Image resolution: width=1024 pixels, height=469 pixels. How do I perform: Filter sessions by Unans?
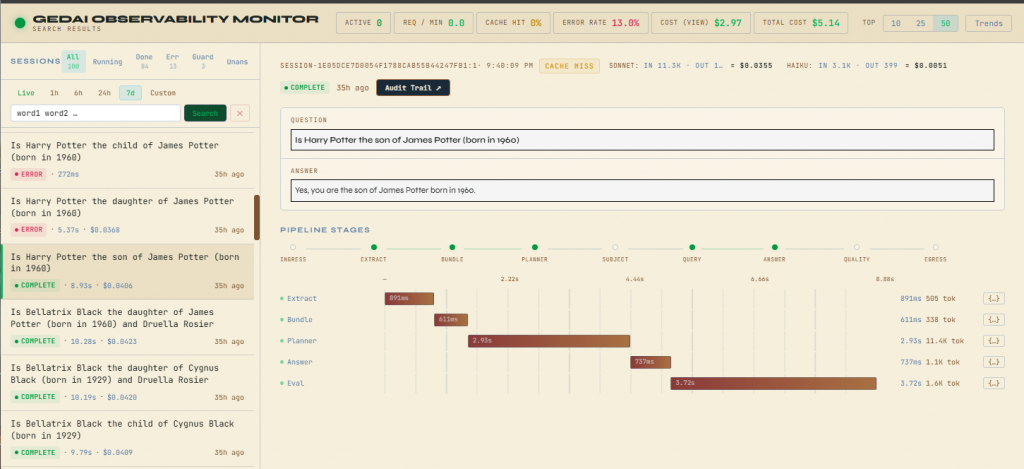click(x=237, y=62)
